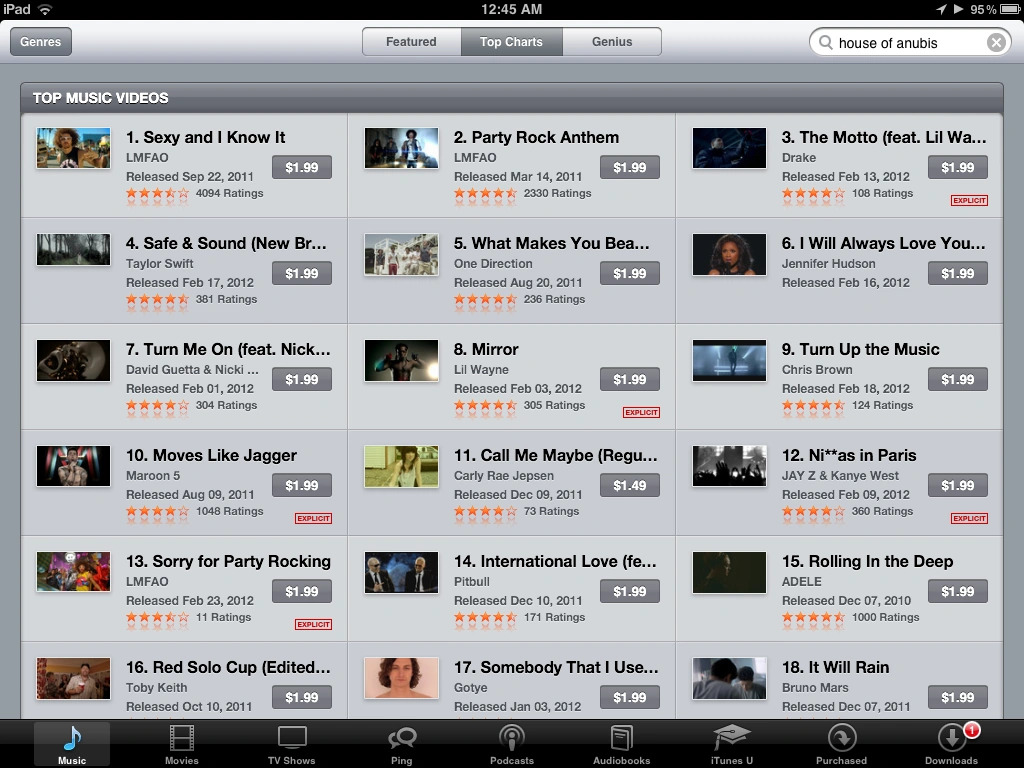The image size is (1024, 768).
Task: Open the TV Shows tab icon
Action: click(292, 738)
